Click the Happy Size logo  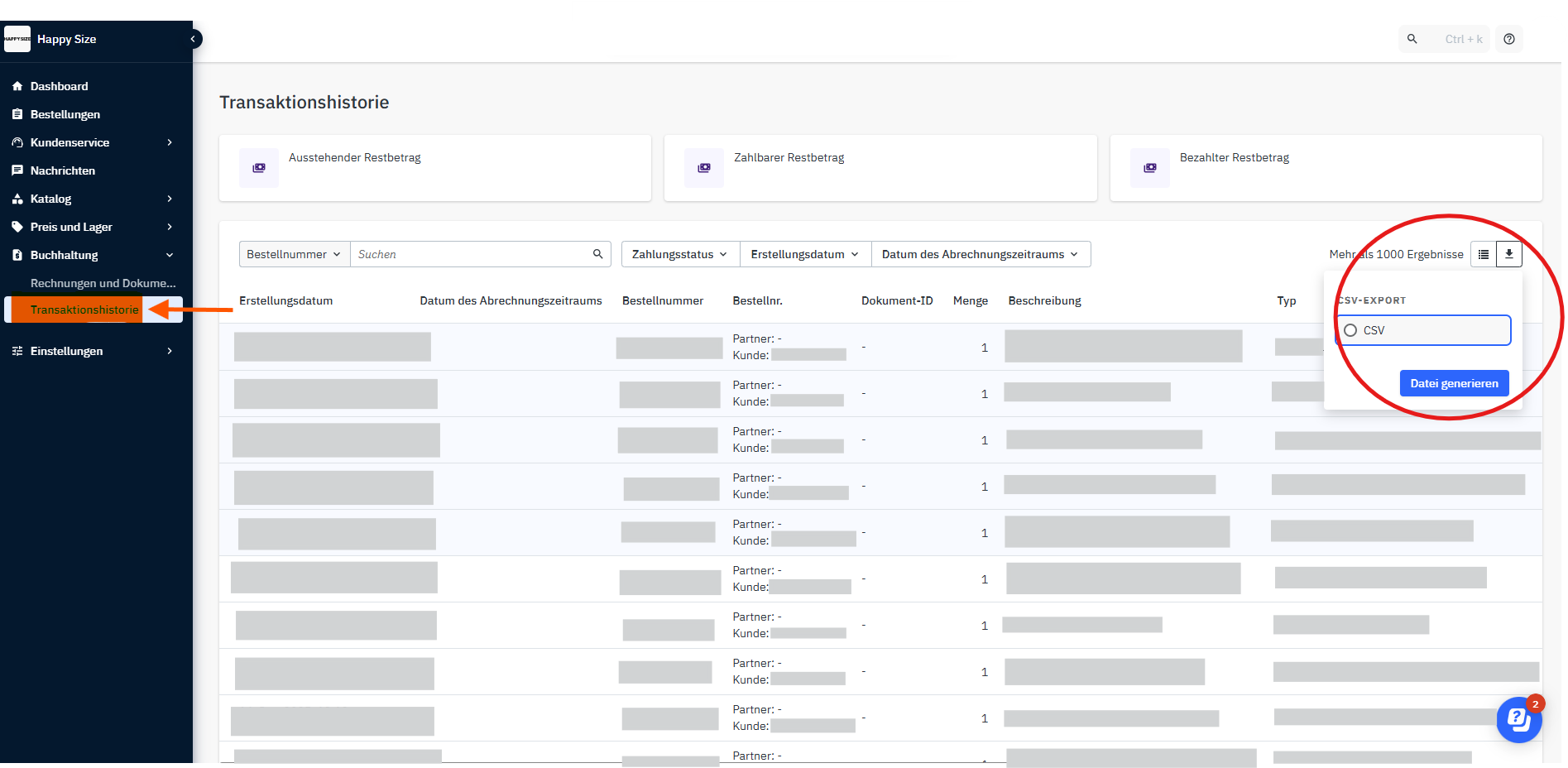[x=17, y=39]
